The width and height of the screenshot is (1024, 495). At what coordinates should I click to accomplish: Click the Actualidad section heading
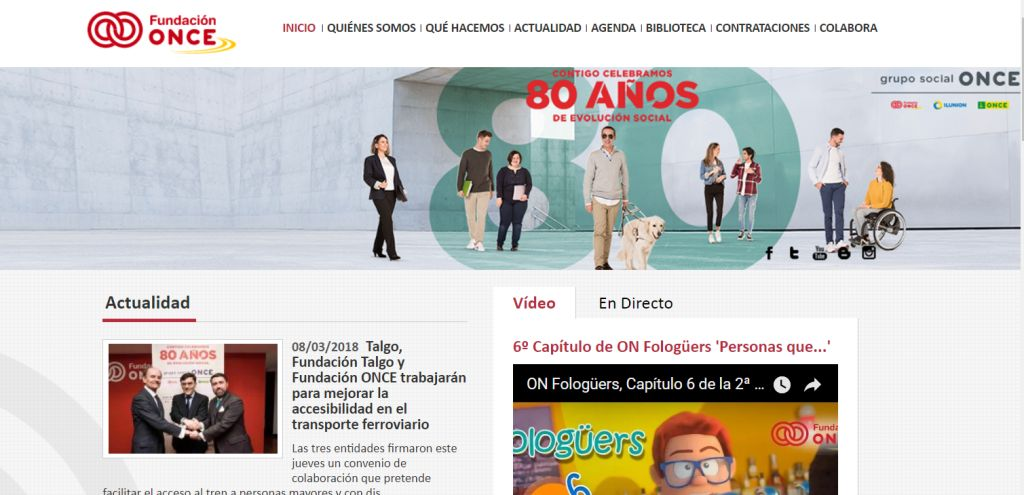pyautogui.click(x=148, y=302)
